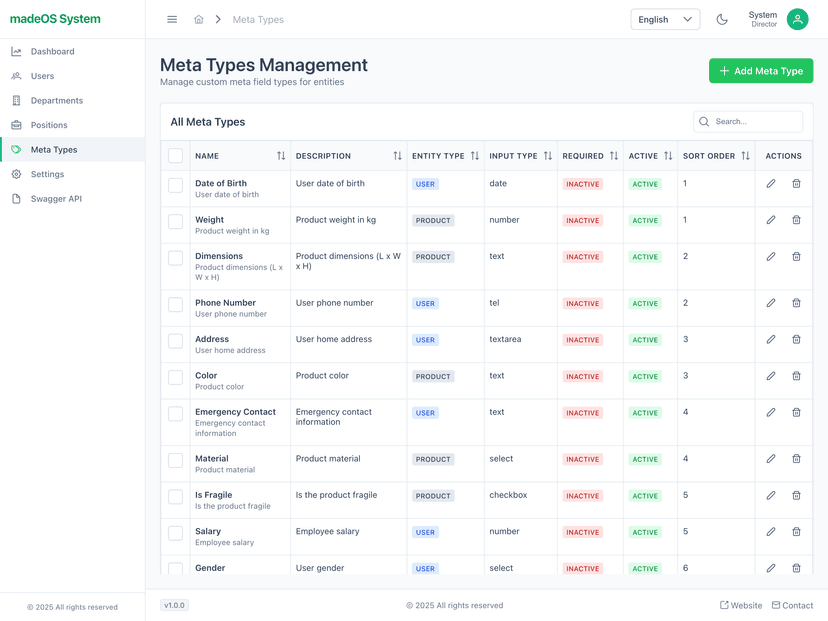
Task: Check the Weight row checkbox
Action: click(175, 222)
